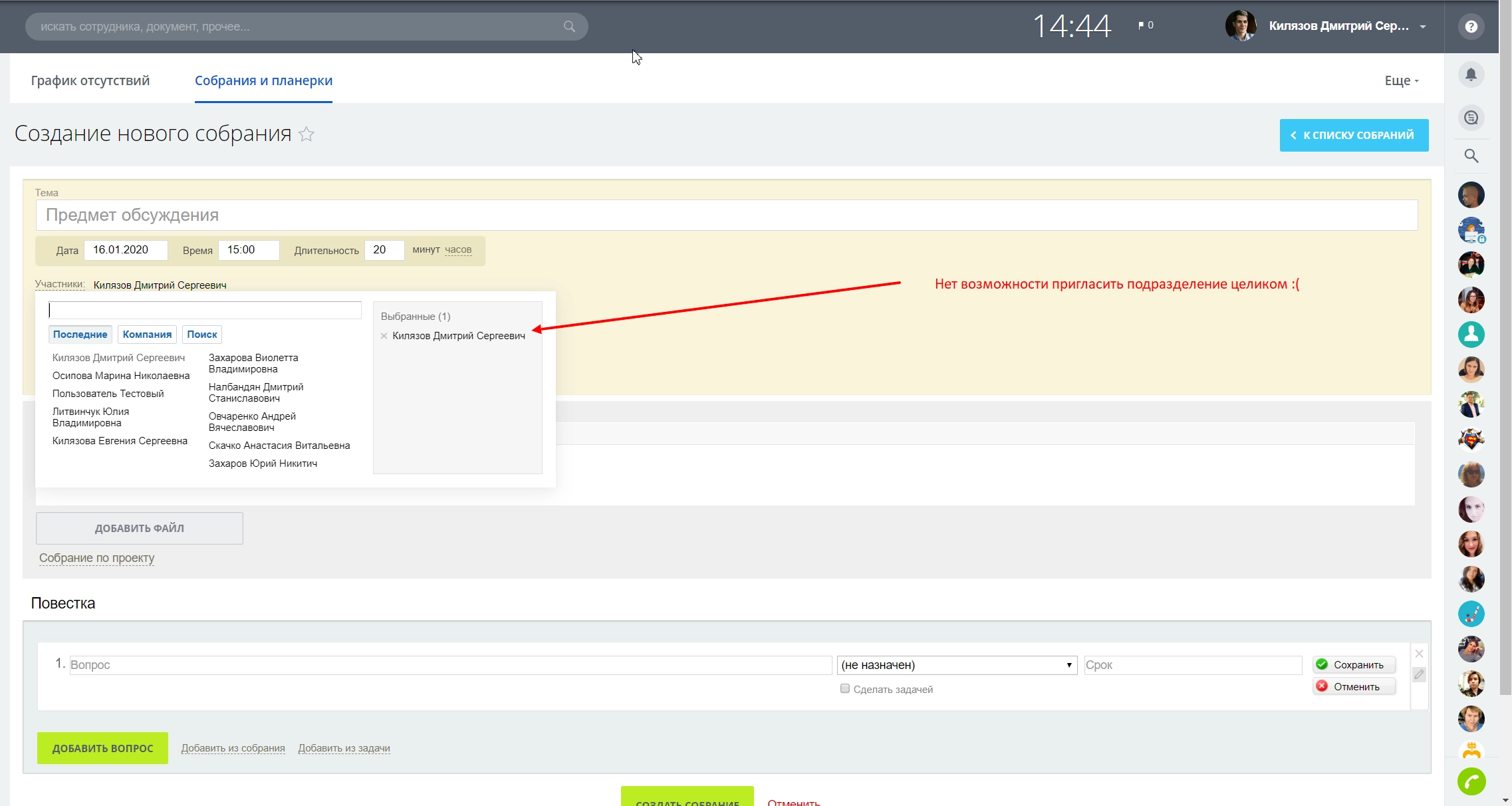
Task: Select the Компания tab in participant picker
Action: [x=147, y=335]
